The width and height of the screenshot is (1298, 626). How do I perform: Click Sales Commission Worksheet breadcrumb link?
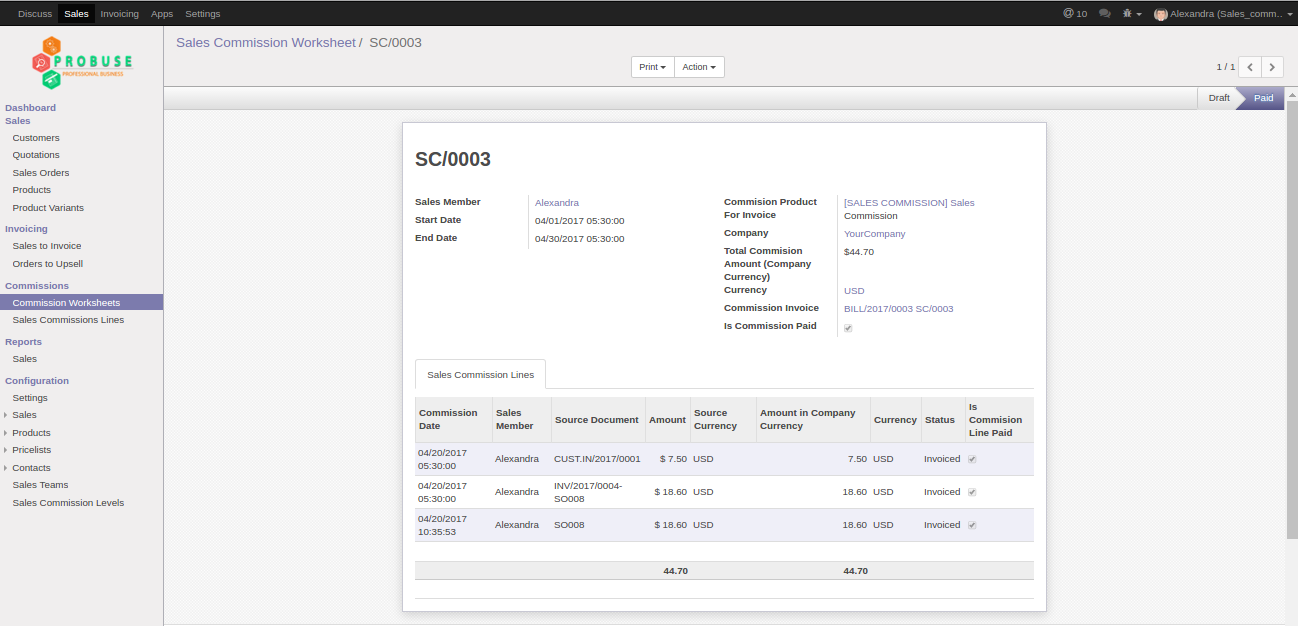tap(265, 43)
